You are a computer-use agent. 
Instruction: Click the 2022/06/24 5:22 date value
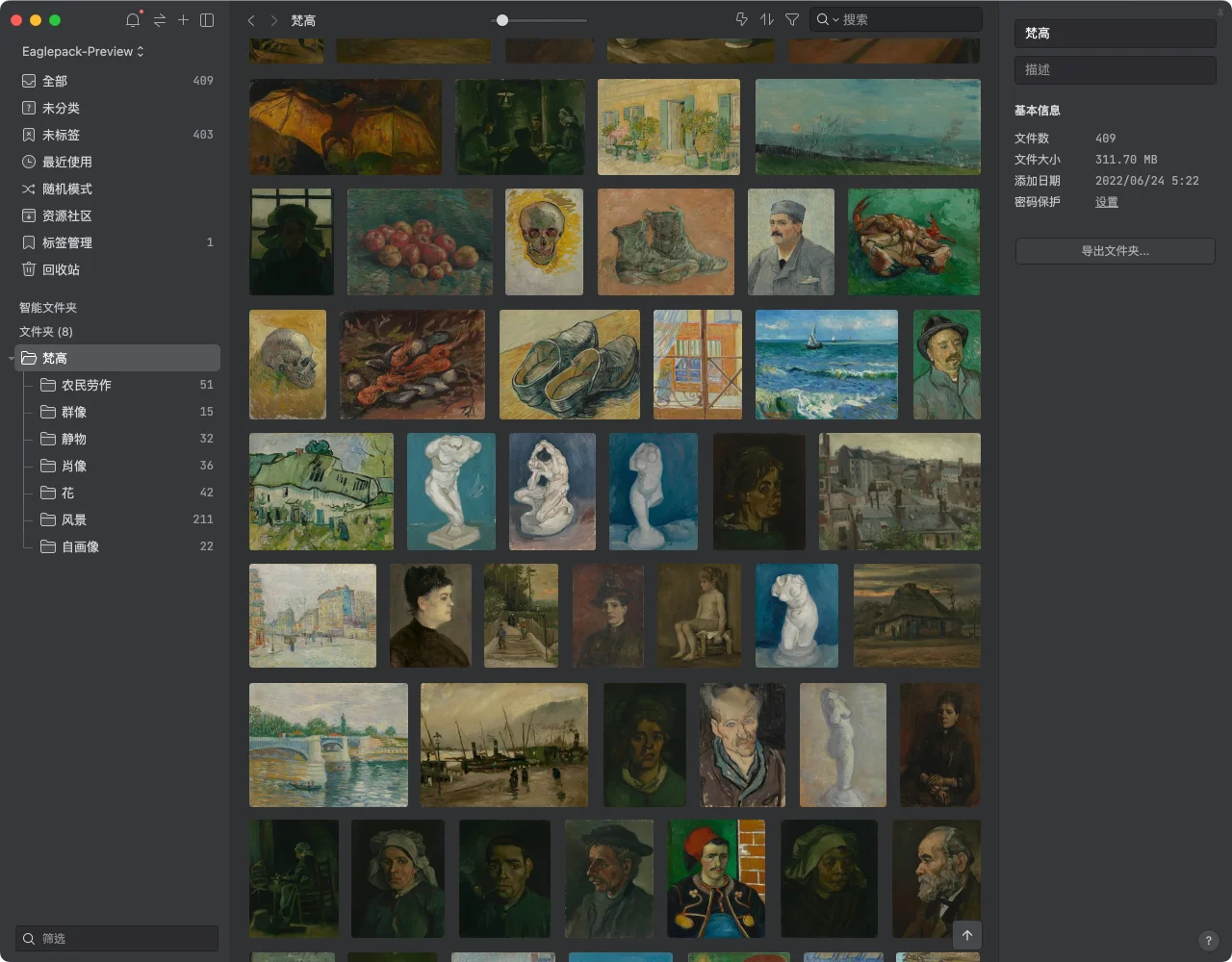click(x=1147, y=181)
